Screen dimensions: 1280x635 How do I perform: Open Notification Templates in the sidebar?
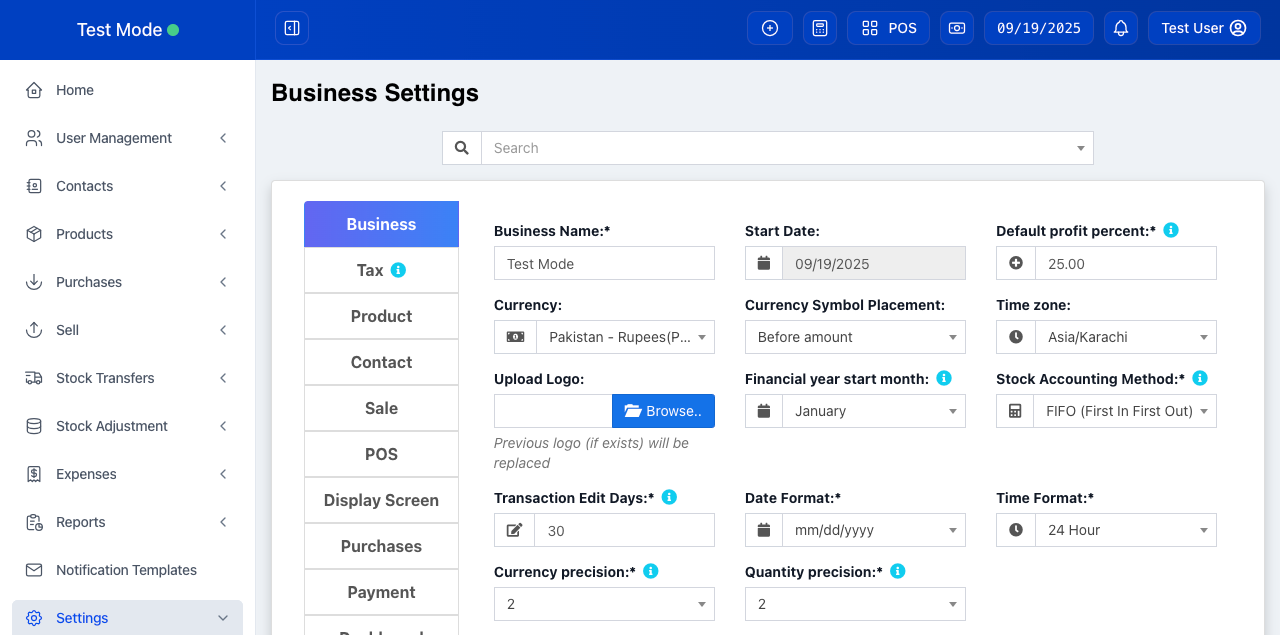coord(126,570)
